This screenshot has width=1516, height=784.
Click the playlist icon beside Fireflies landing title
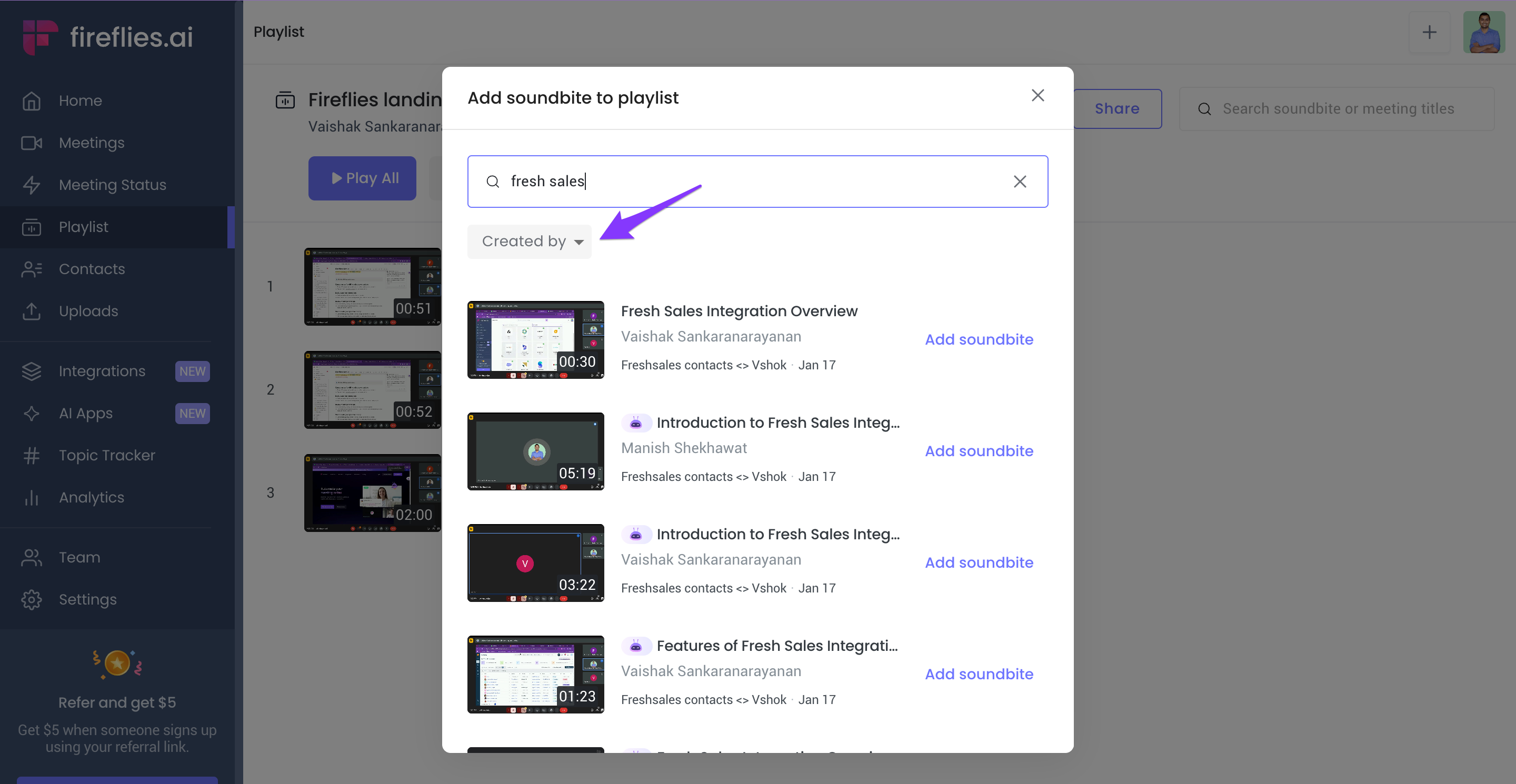[x=285, y=100]
